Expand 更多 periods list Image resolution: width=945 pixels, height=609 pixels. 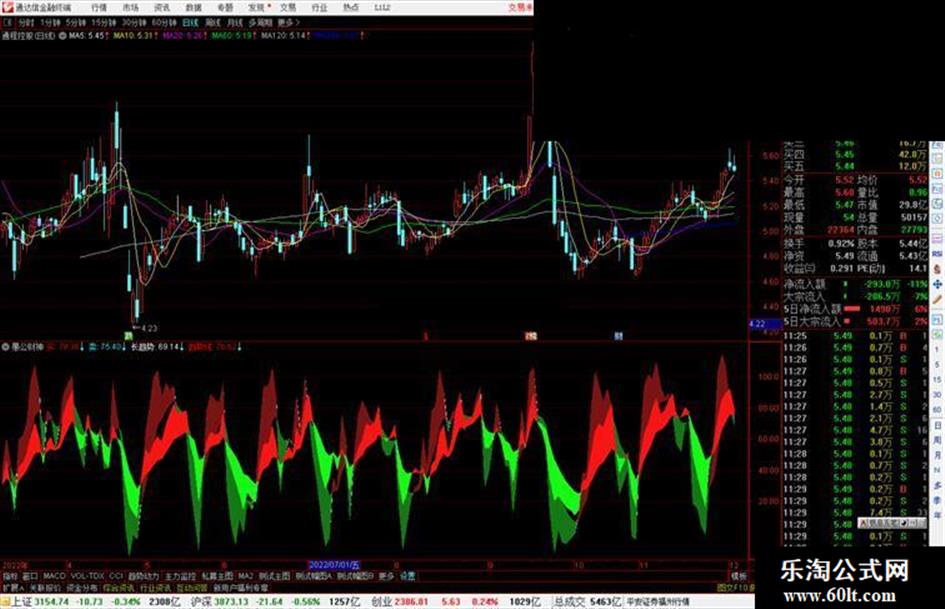[288, 22]
